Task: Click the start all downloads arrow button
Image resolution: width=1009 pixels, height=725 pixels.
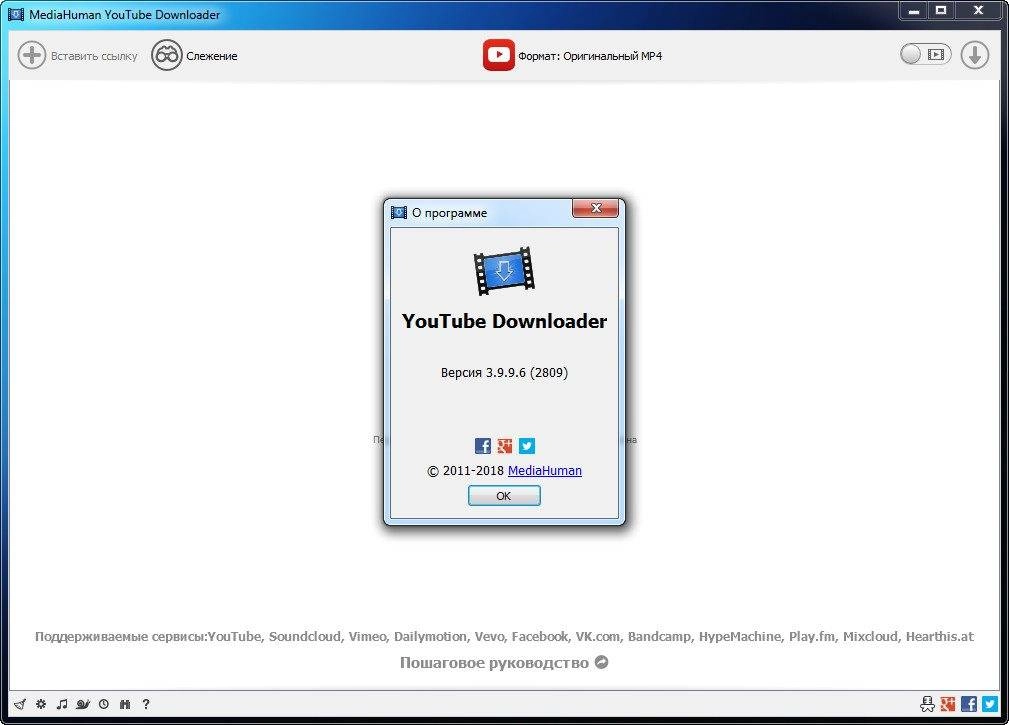Action: 975,55
